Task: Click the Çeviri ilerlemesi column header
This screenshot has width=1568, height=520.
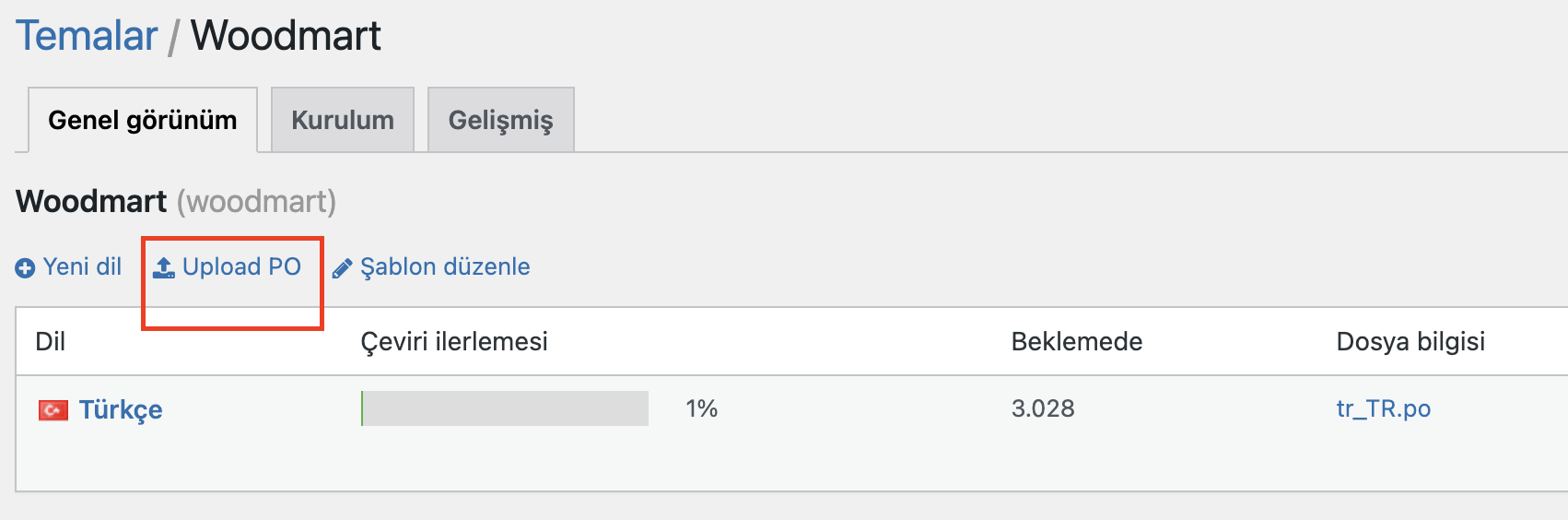Action: pos(454,342)
